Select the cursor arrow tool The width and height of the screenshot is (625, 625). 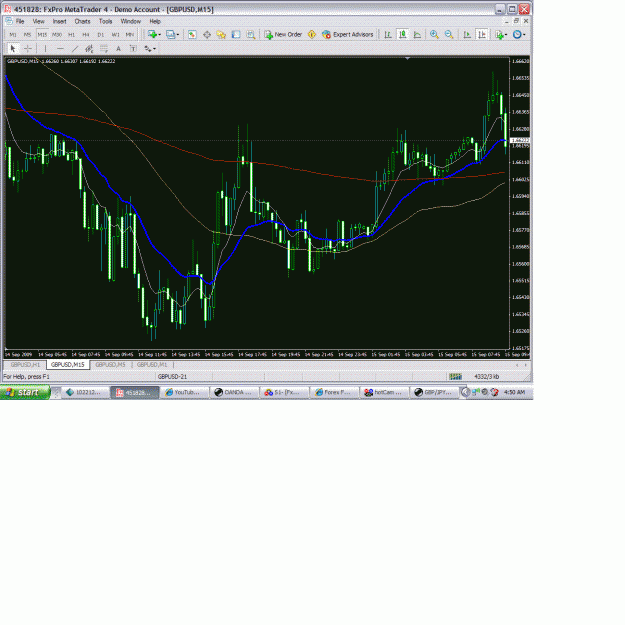tap(13, 49)
